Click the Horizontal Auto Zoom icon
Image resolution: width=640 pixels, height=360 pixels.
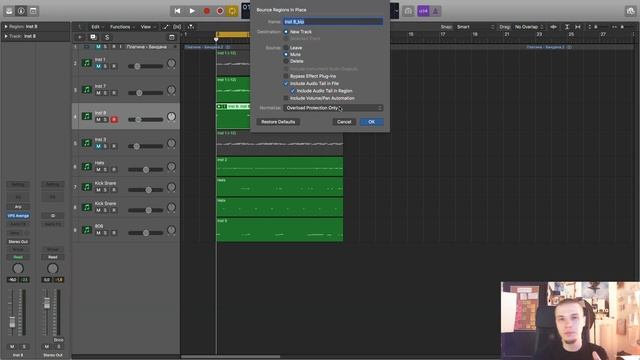point(578,27)
